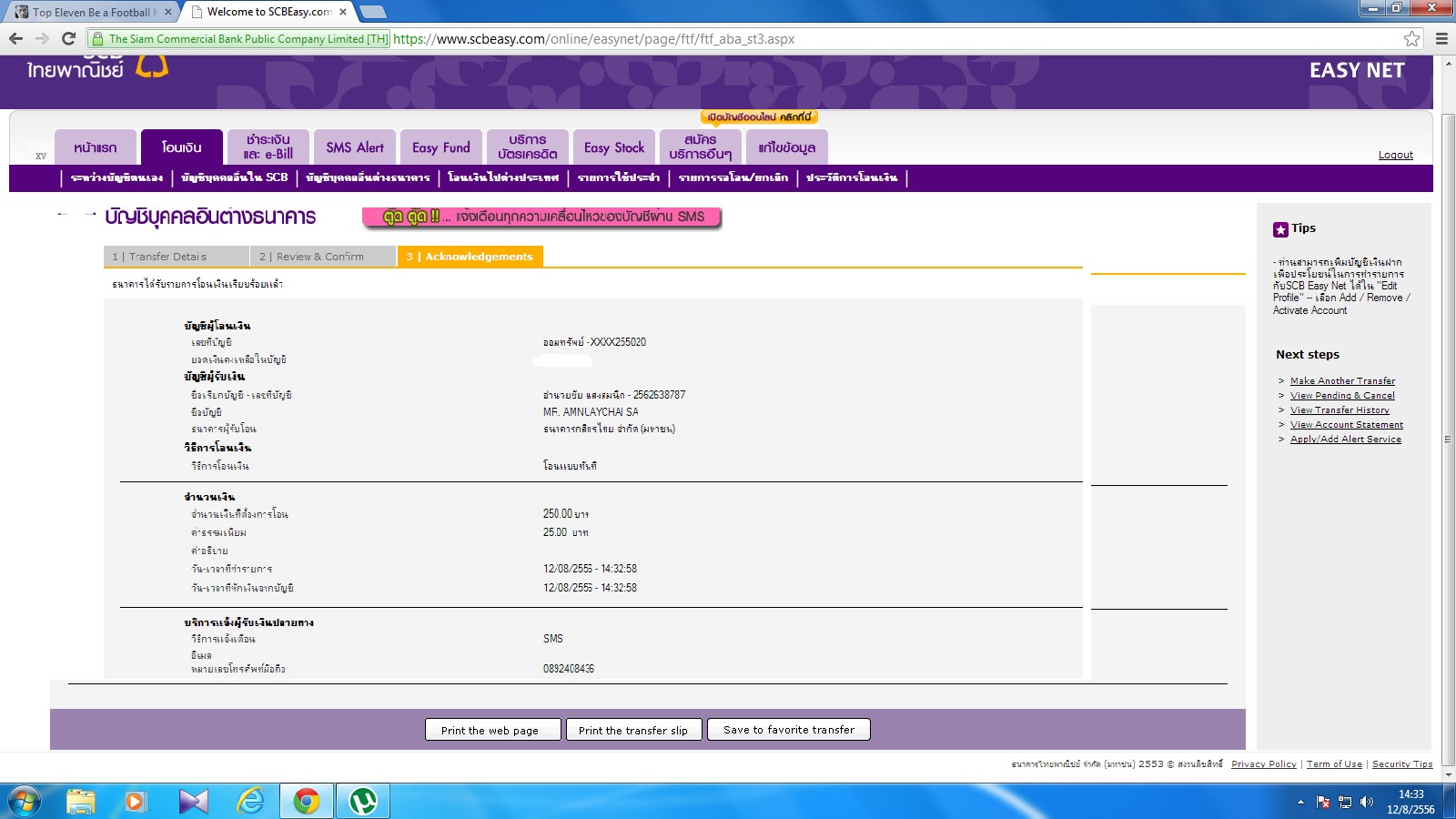Click the สมัครบริการอื่นๆ tab

point(701,147)
